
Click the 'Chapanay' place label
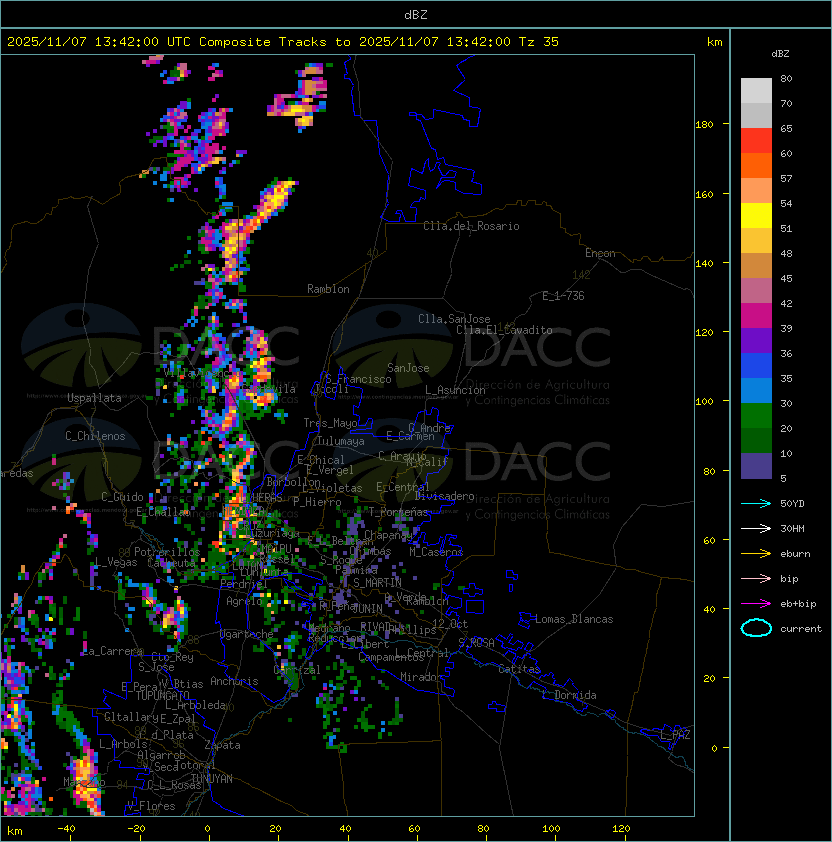tap(388, 535)
